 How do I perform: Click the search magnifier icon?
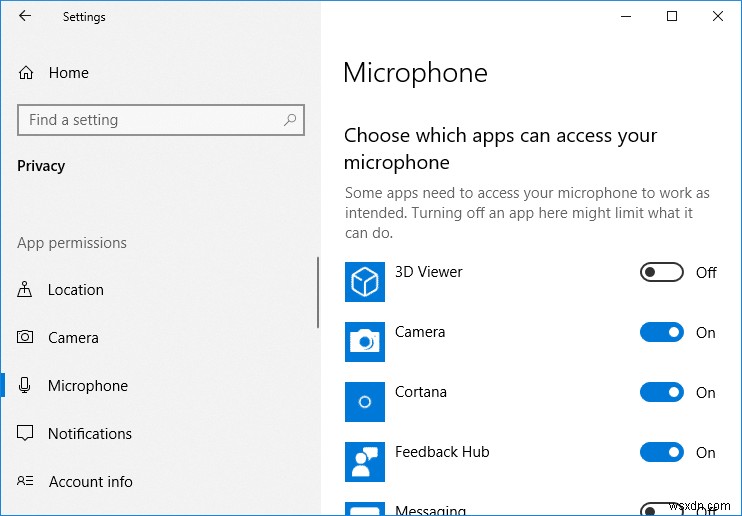290,120
